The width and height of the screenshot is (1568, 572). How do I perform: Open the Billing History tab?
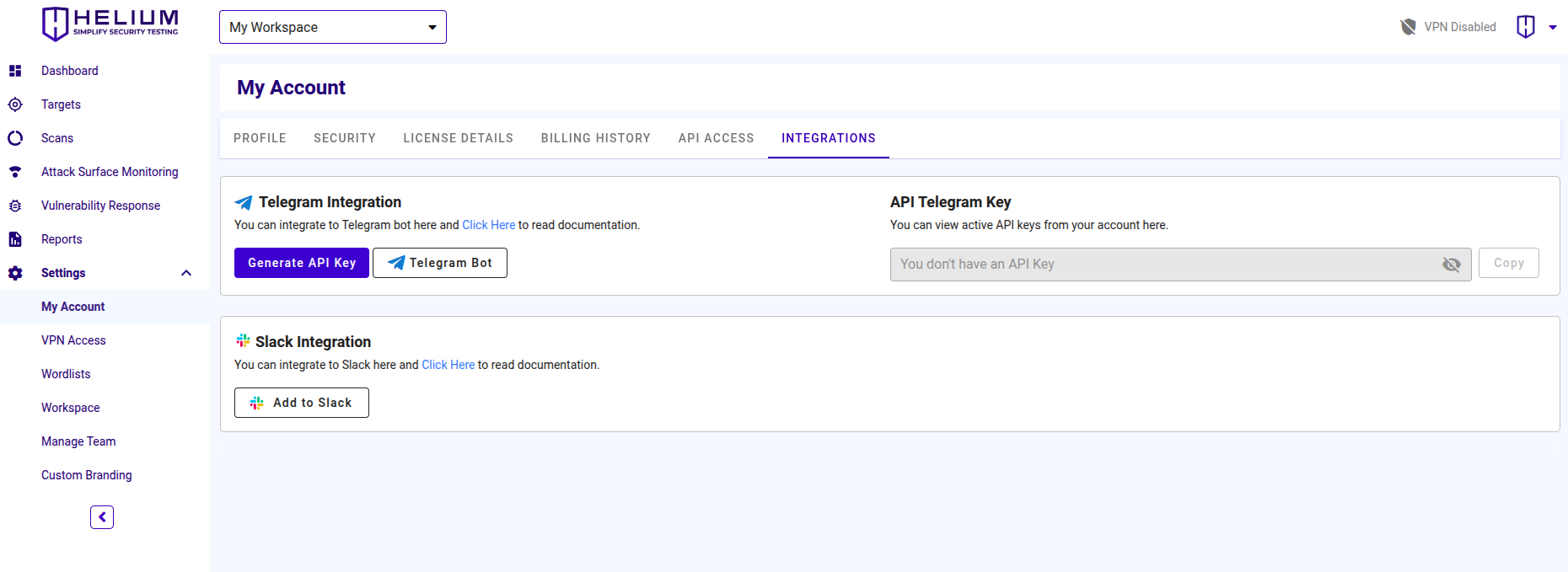coord(596,138)
